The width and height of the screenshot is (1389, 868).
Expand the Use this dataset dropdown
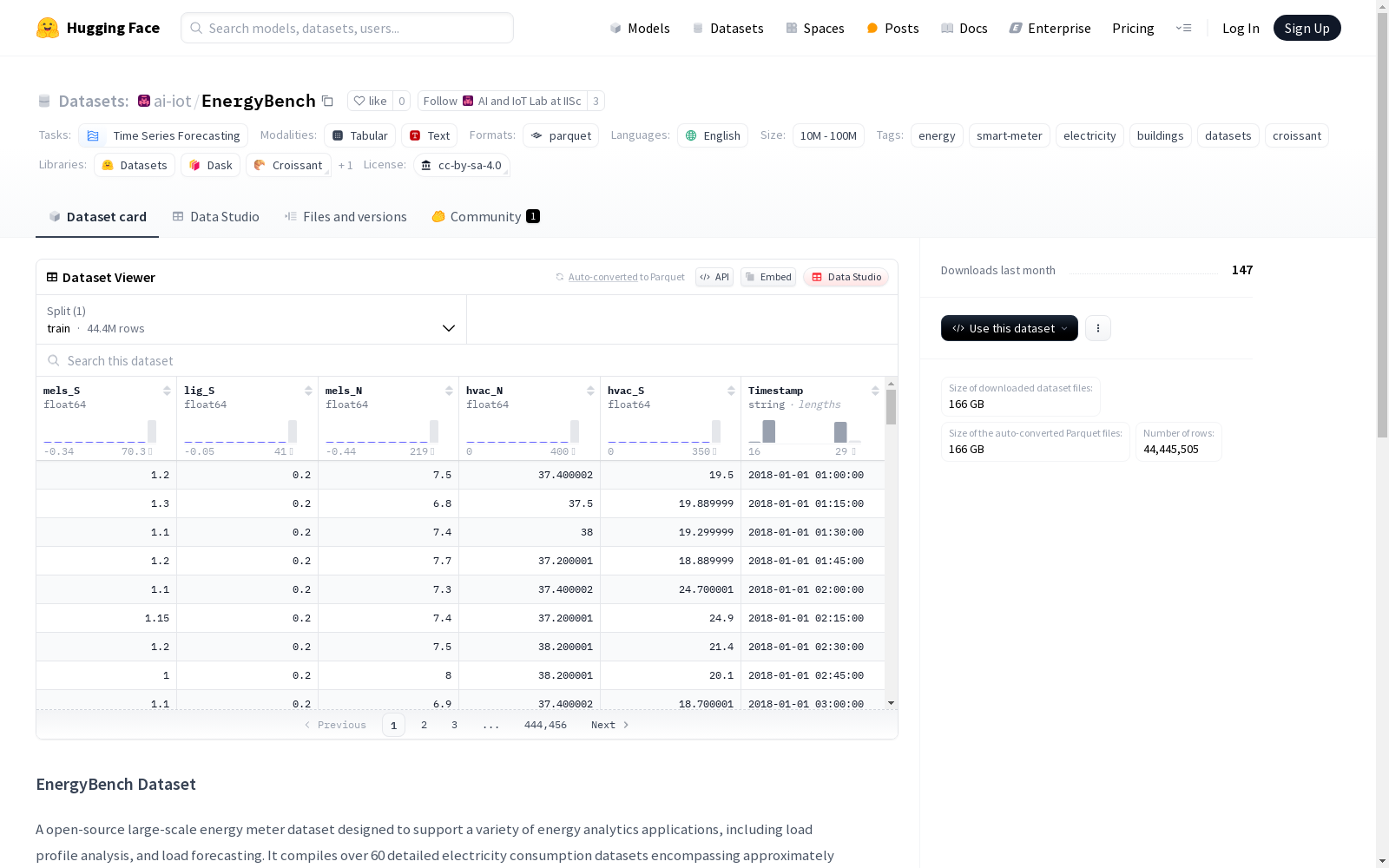click(1010, 328)
